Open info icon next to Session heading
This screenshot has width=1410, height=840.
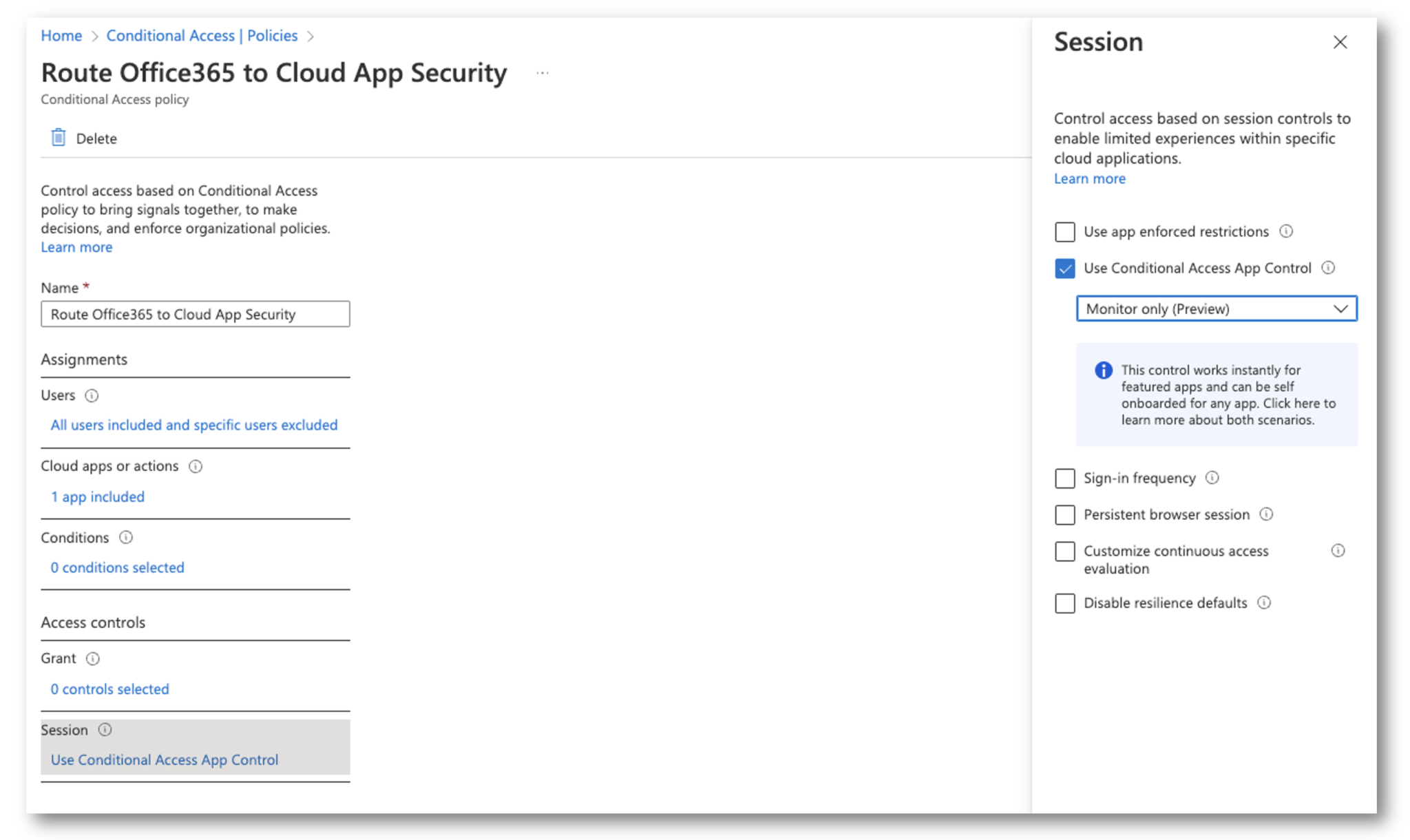(x=105, y=730)
